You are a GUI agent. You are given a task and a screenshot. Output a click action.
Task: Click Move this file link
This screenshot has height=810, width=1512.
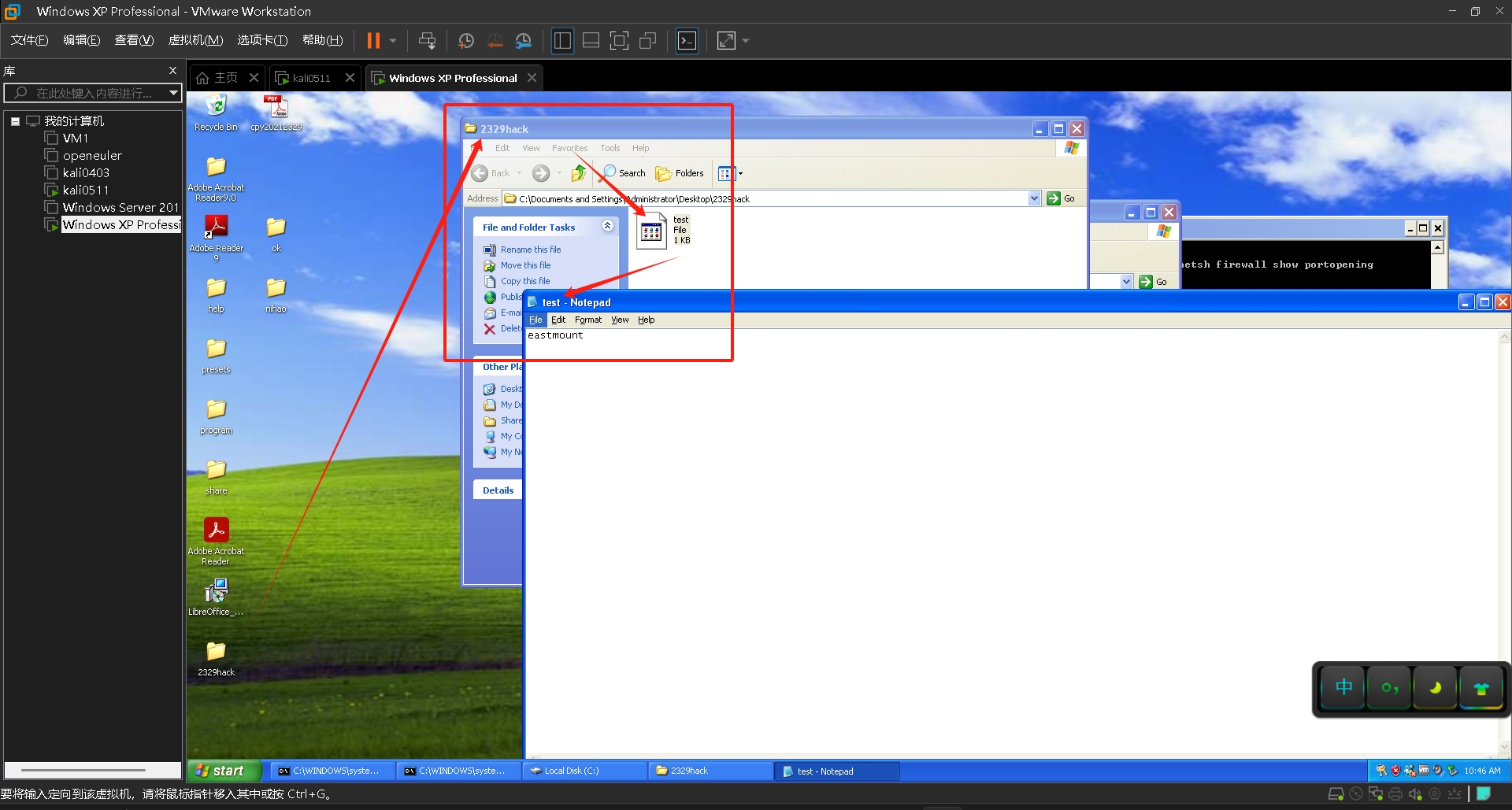point(526,265)
